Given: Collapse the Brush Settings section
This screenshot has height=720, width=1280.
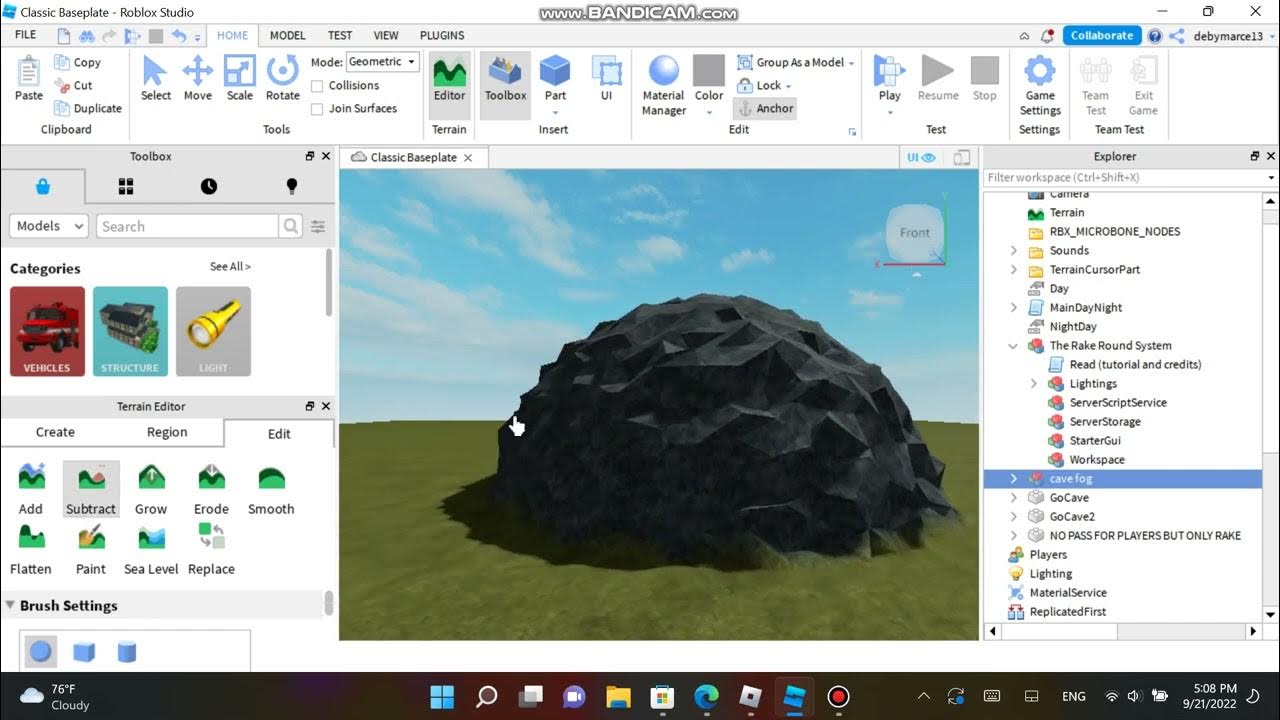Looking at the screenshot, I should [x=11, y=606].
